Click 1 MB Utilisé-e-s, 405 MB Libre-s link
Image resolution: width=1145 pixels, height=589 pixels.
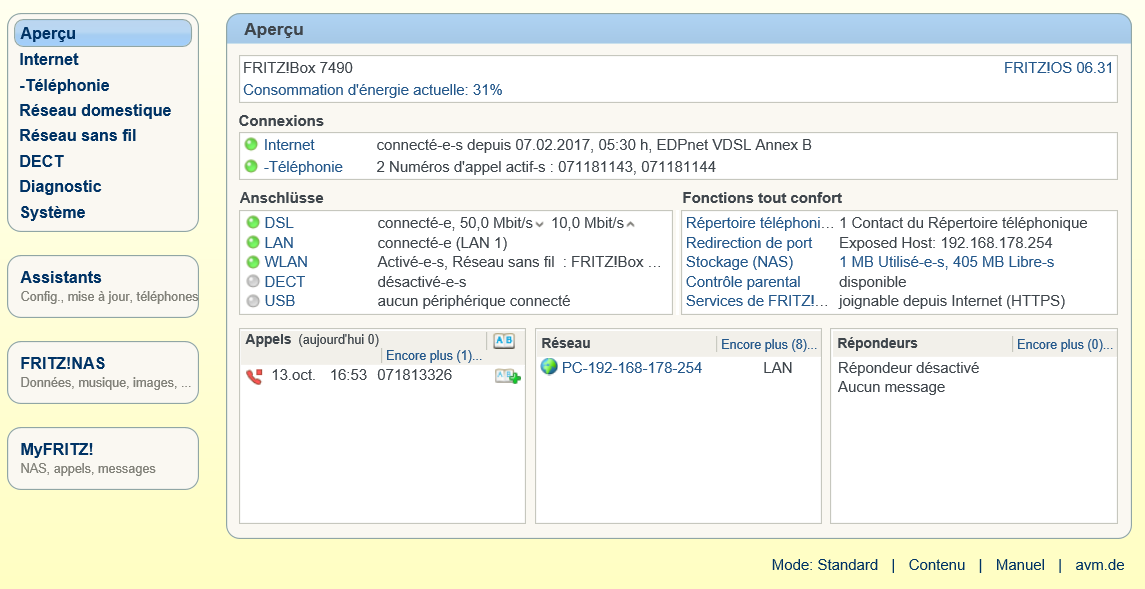(x=946, y=261)
